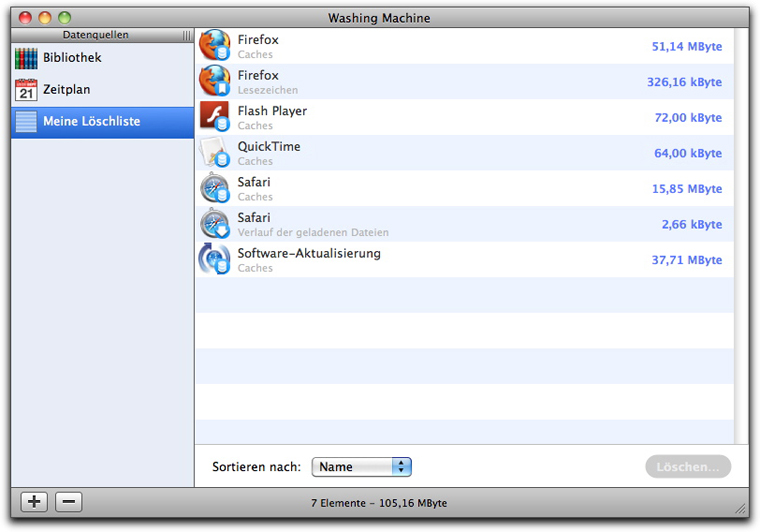
Task: Click the Lesezeichen subtitle text
Action: pyautogui.click(x=268, y=90)
